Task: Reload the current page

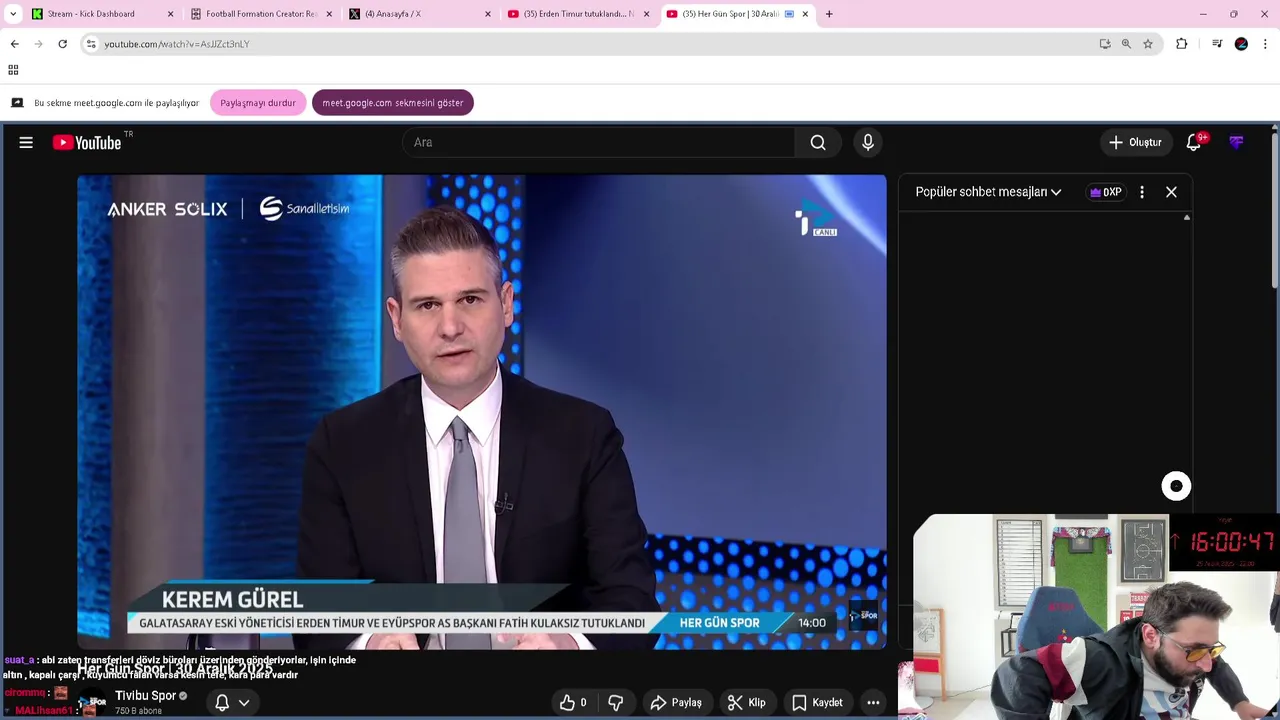Action: coord(62,44)
